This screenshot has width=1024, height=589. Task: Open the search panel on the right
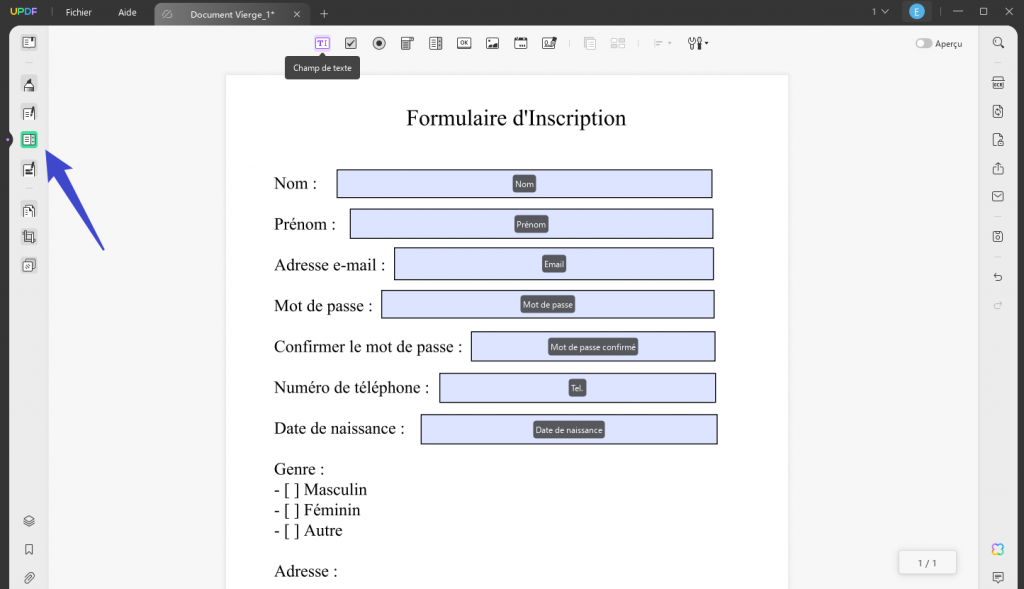[997, 43]
